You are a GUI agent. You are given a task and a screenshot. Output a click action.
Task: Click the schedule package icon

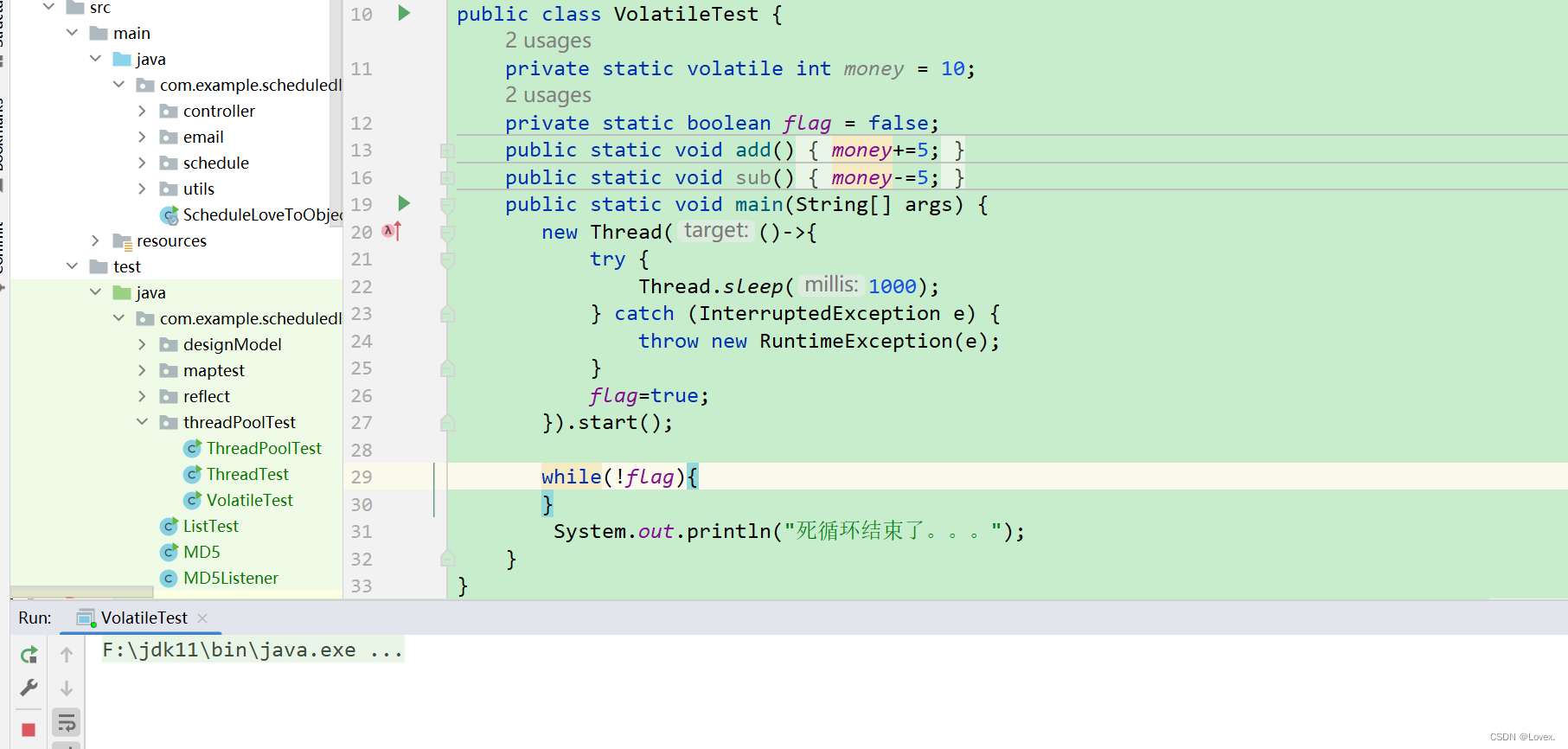170,163
